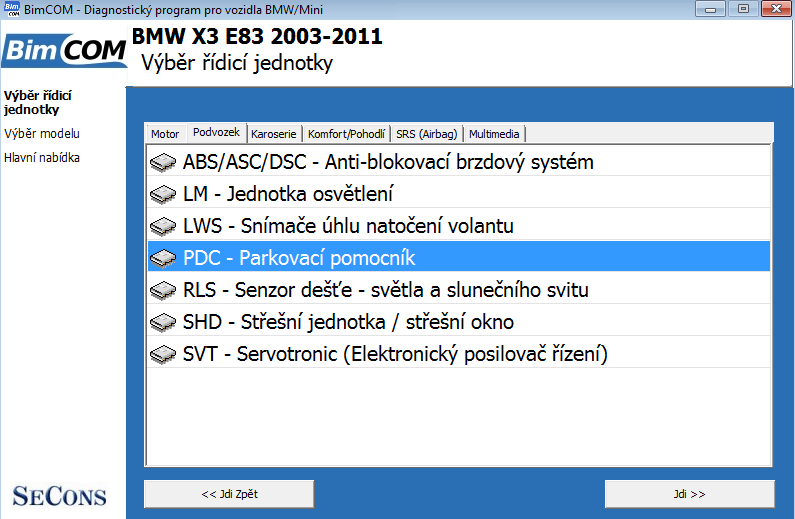795x519 pixels.
Task: Select SVT - Servotronic row
Action: coord(459,354)
